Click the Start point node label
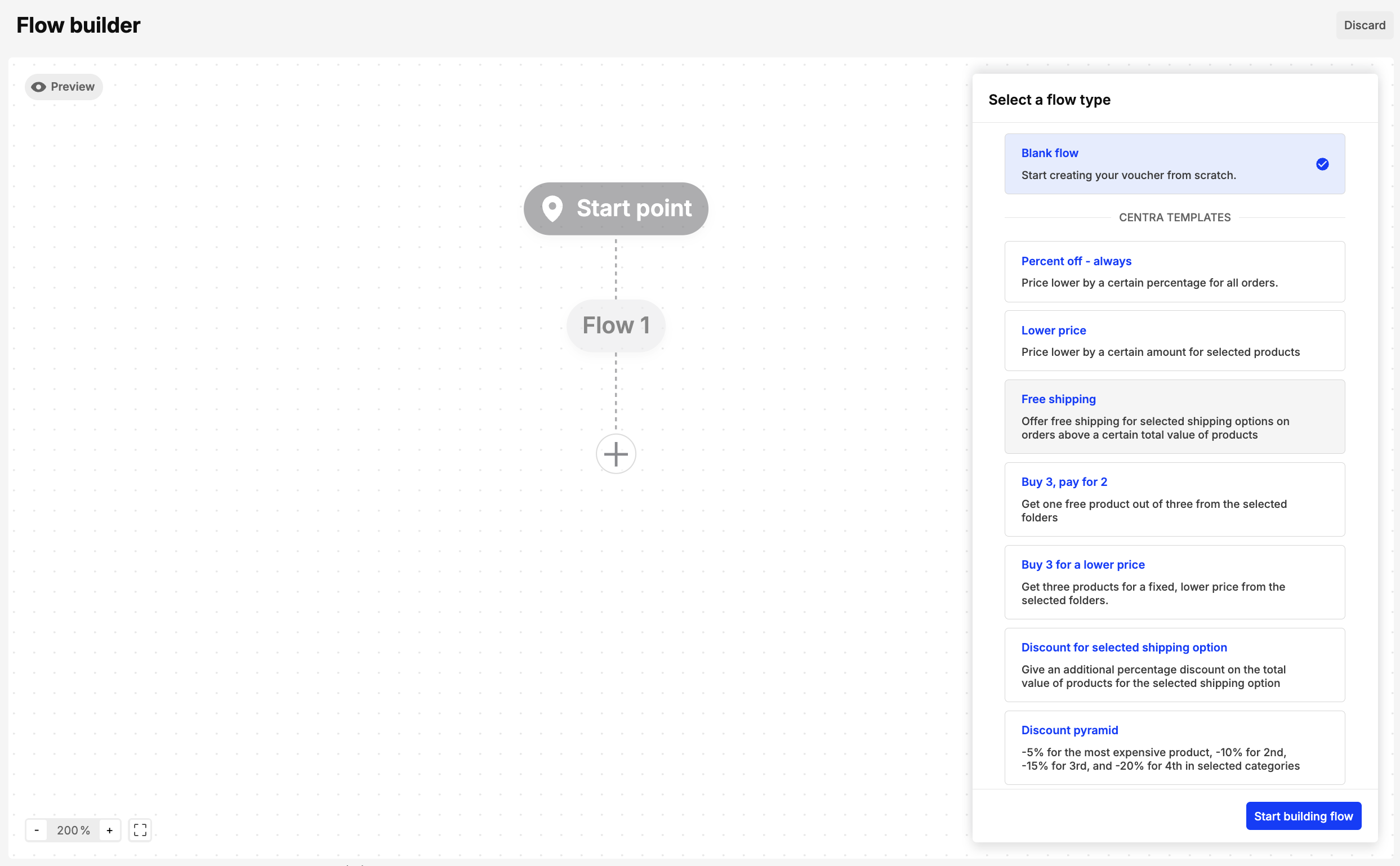 point(634,208)
